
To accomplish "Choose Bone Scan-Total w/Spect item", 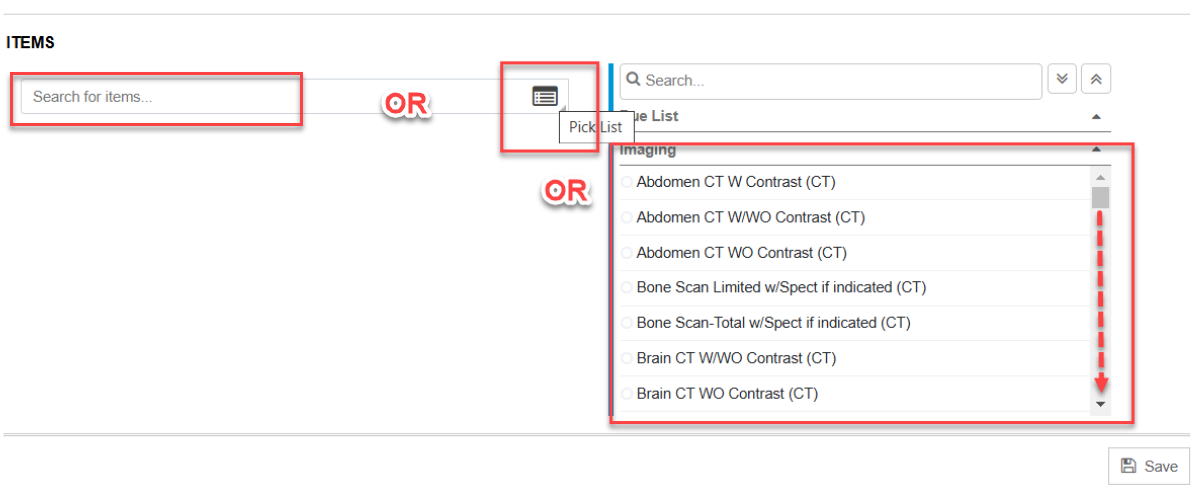I will [x=773, y=323].
